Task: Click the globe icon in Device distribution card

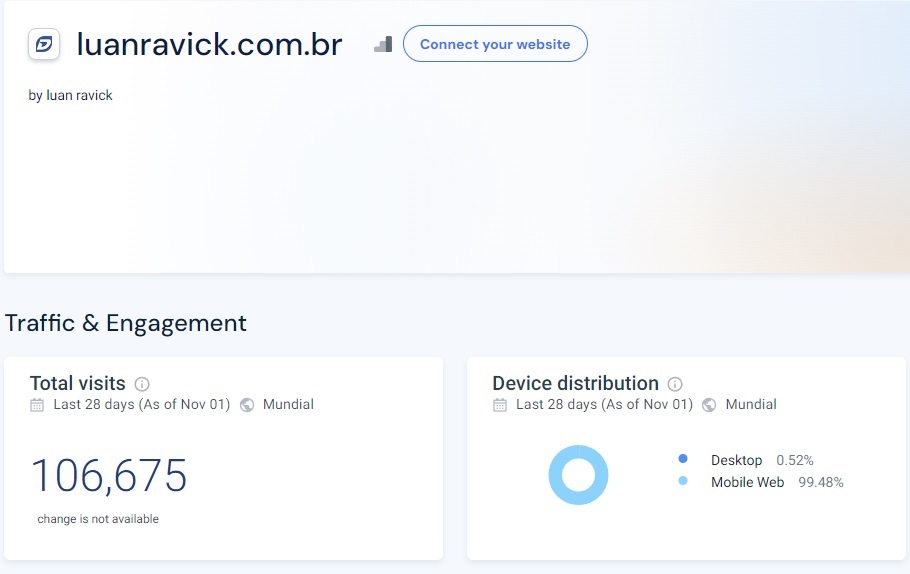Action: coord(709,405)
